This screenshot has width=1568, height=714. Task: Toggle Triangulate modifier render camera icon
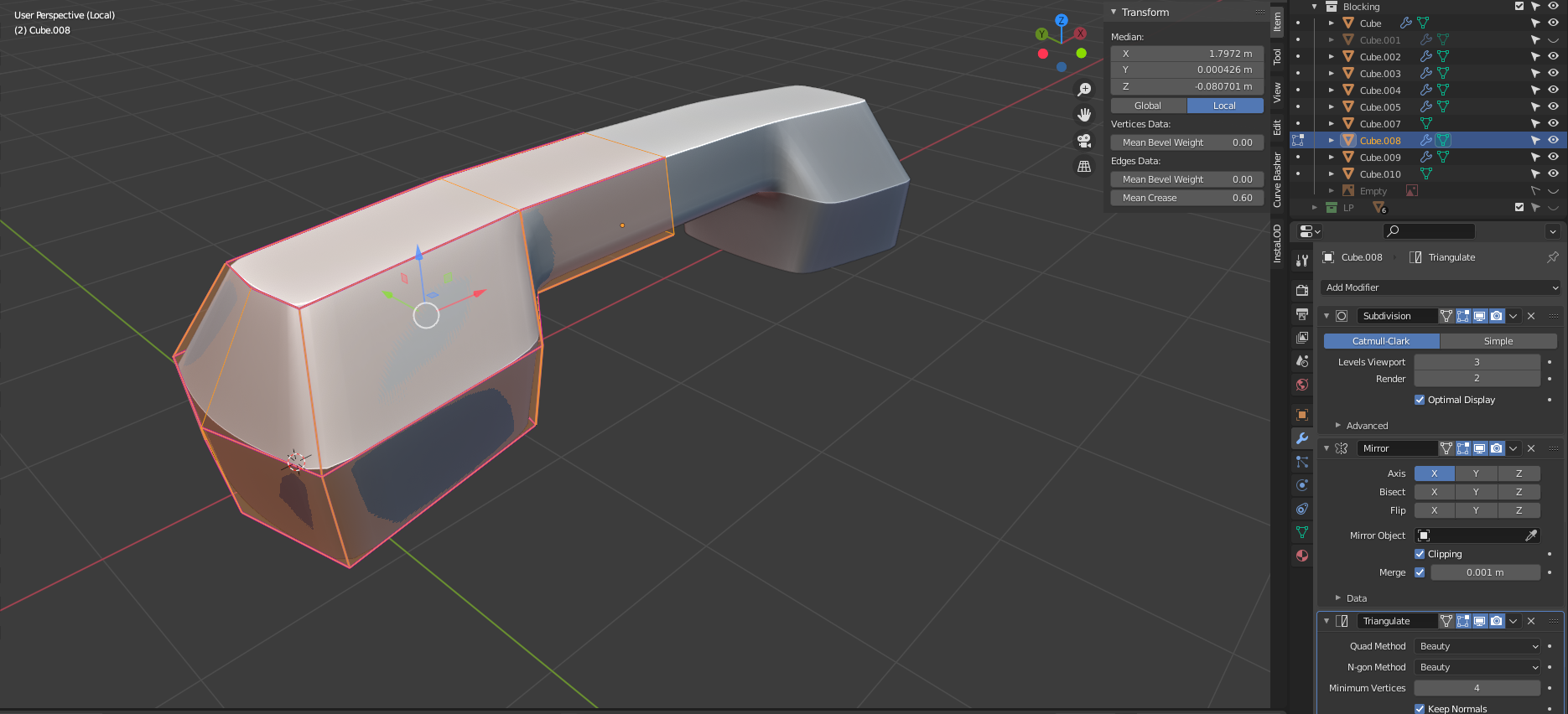pos(1497,621)
